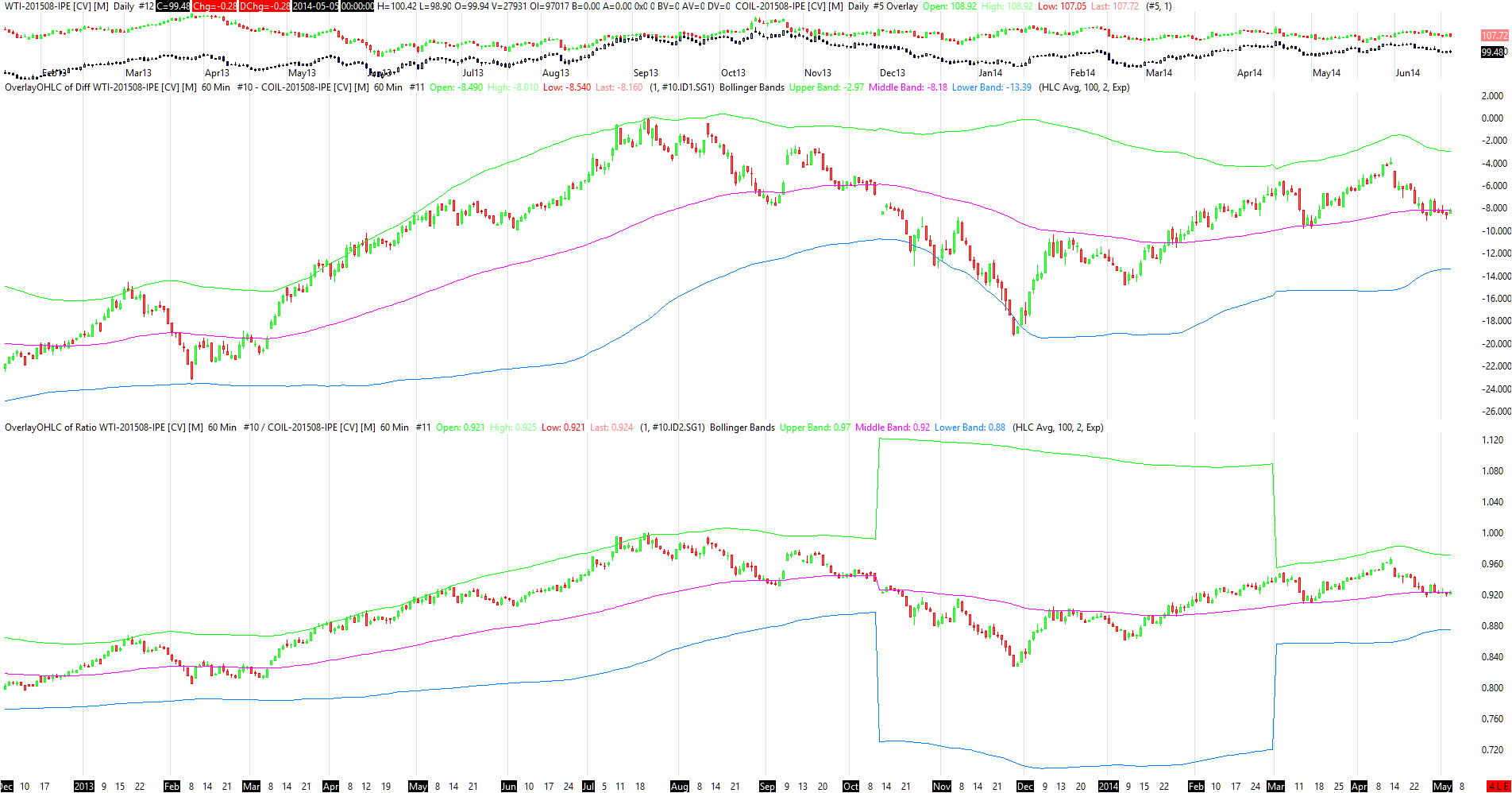Select the Jan14 date label in daily chart
The height and width of the screenshot is (793, 1512).
coord(990,73)
